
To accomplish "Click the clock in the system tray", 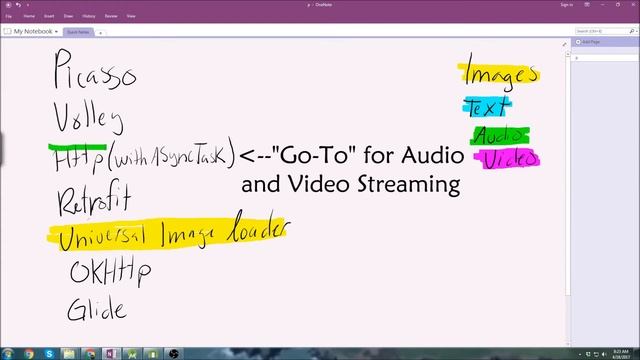I will click(x=621, y=354).
